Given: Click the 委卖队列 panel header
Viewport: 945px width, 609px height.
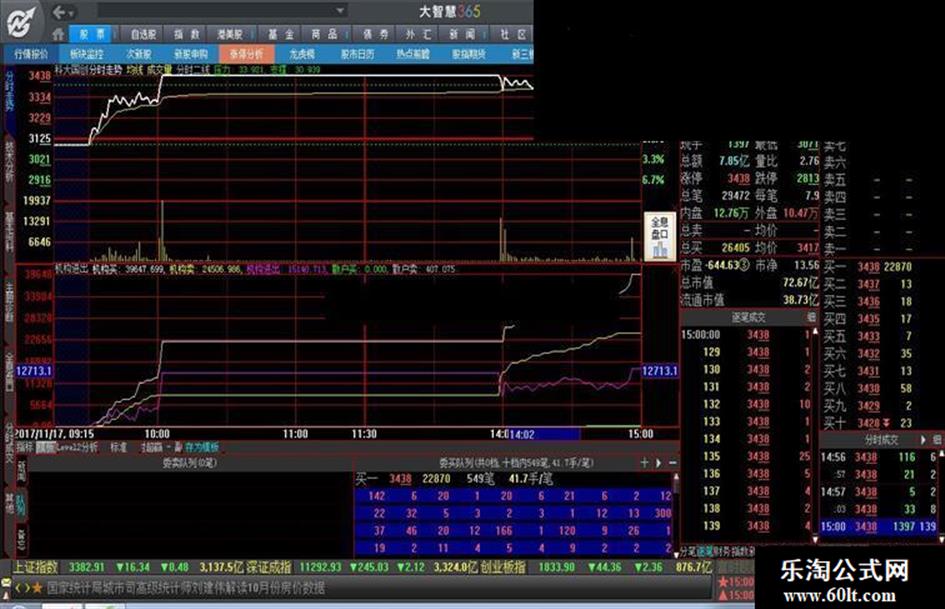Looking at the screenshot, I should 189,463.
